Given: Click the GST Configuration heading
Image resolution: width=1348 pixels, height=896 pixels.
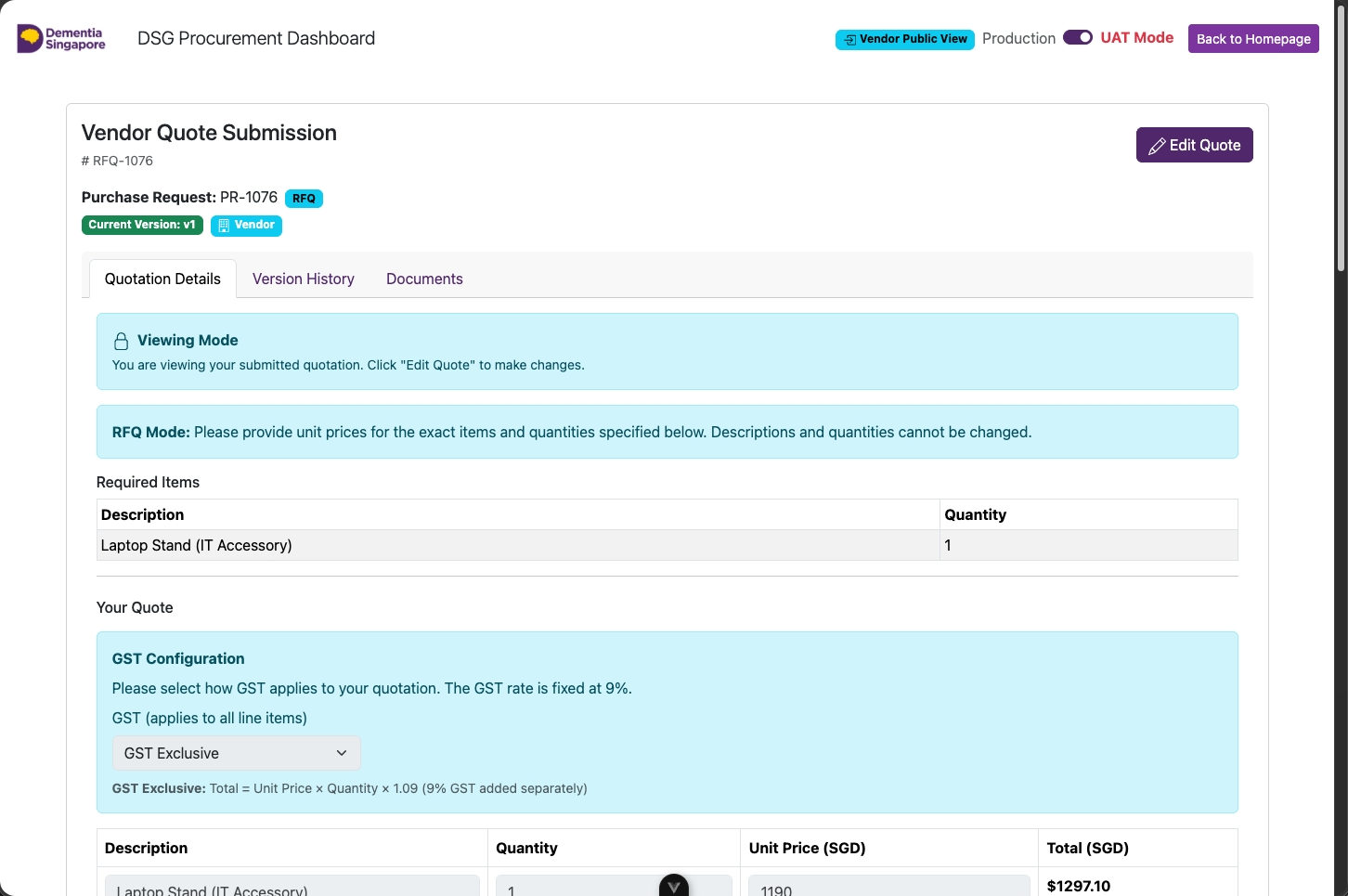Looking at the screenshot, I should coord(178,658).
